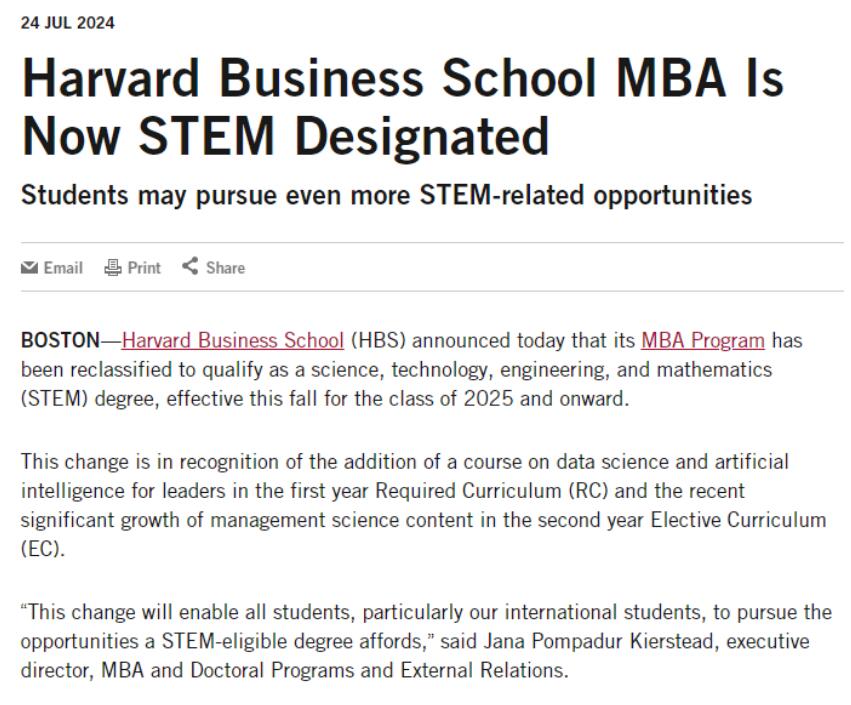851x705 pixels.
Task: Click the Email envelope icon
Action: click(x=29, y=268)
